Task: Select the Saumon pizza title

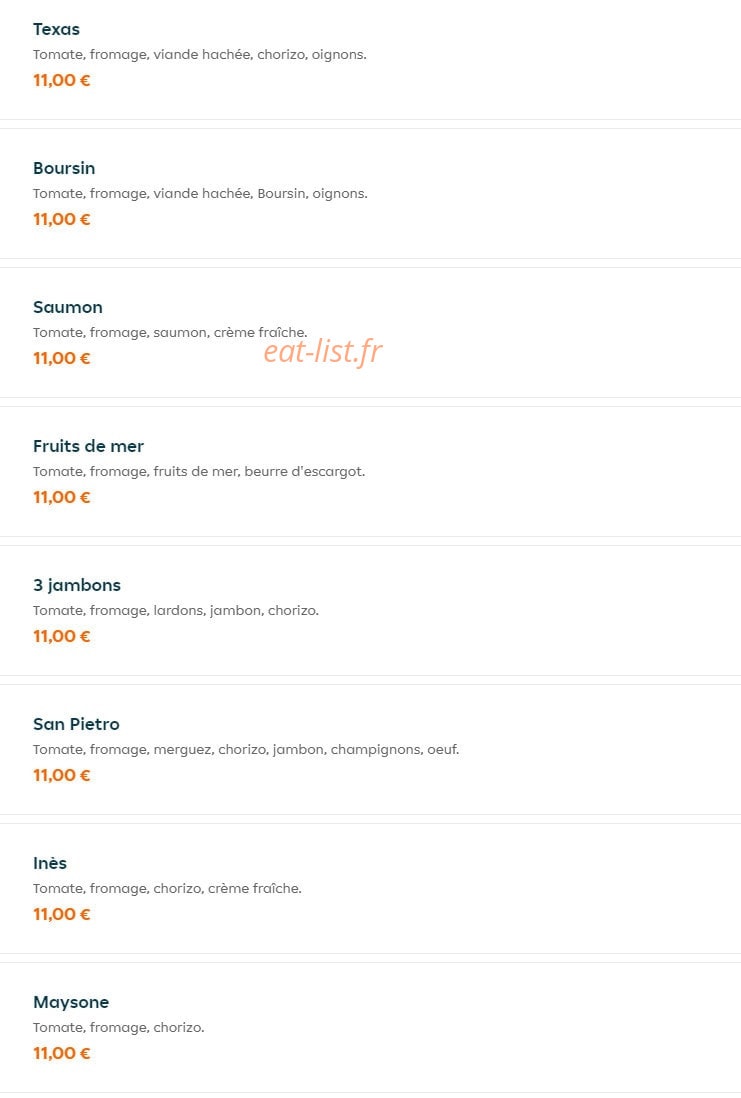Action: click(68, 307)
